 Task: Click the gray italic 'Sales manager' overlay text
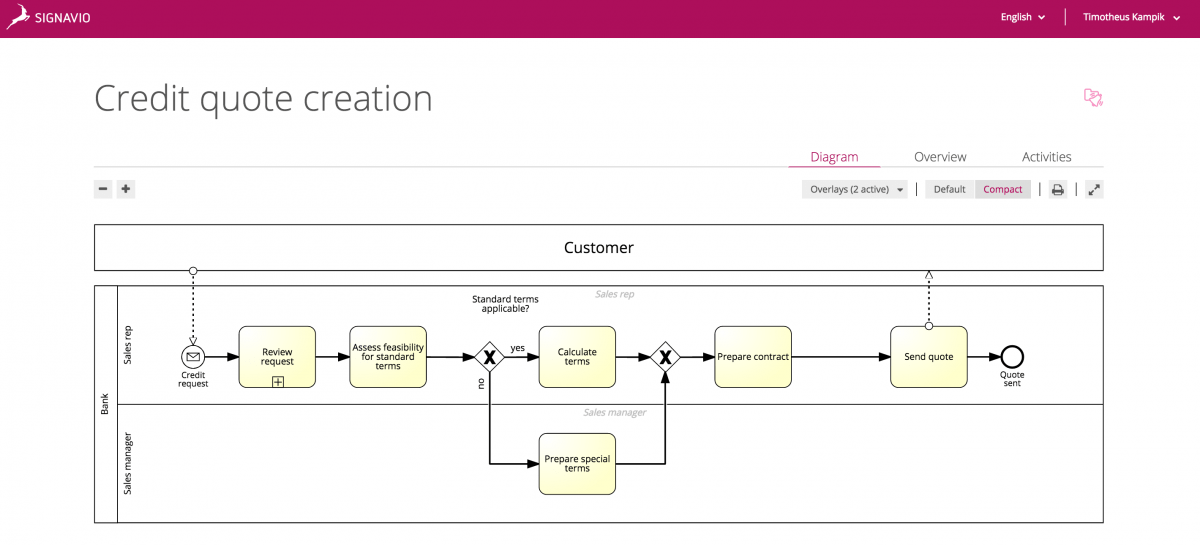614,412
